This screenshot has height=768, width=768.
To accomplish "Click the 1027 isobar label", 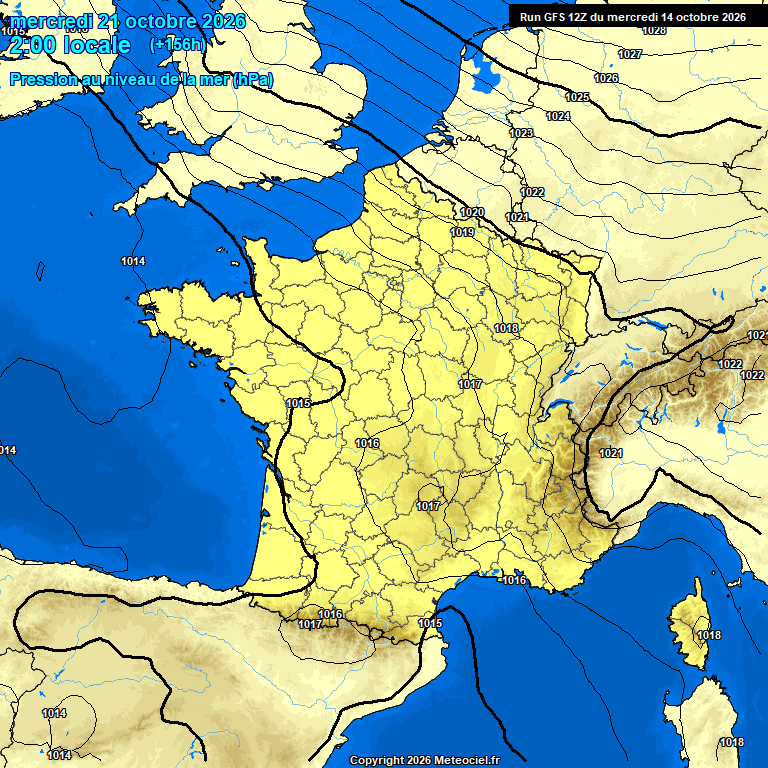I will (630, 54).
